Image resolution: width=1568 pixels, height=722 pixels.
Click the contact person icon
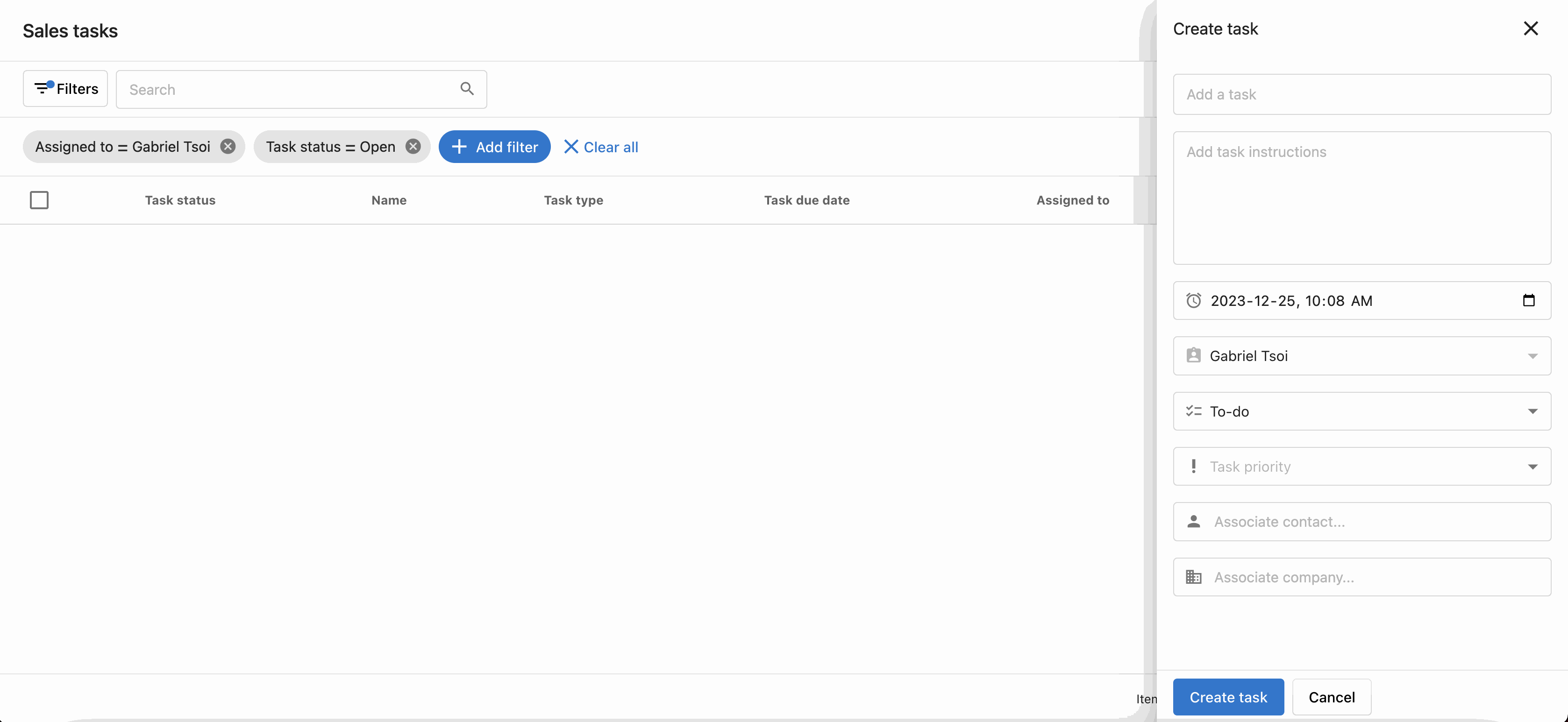tap(1194, 521)
